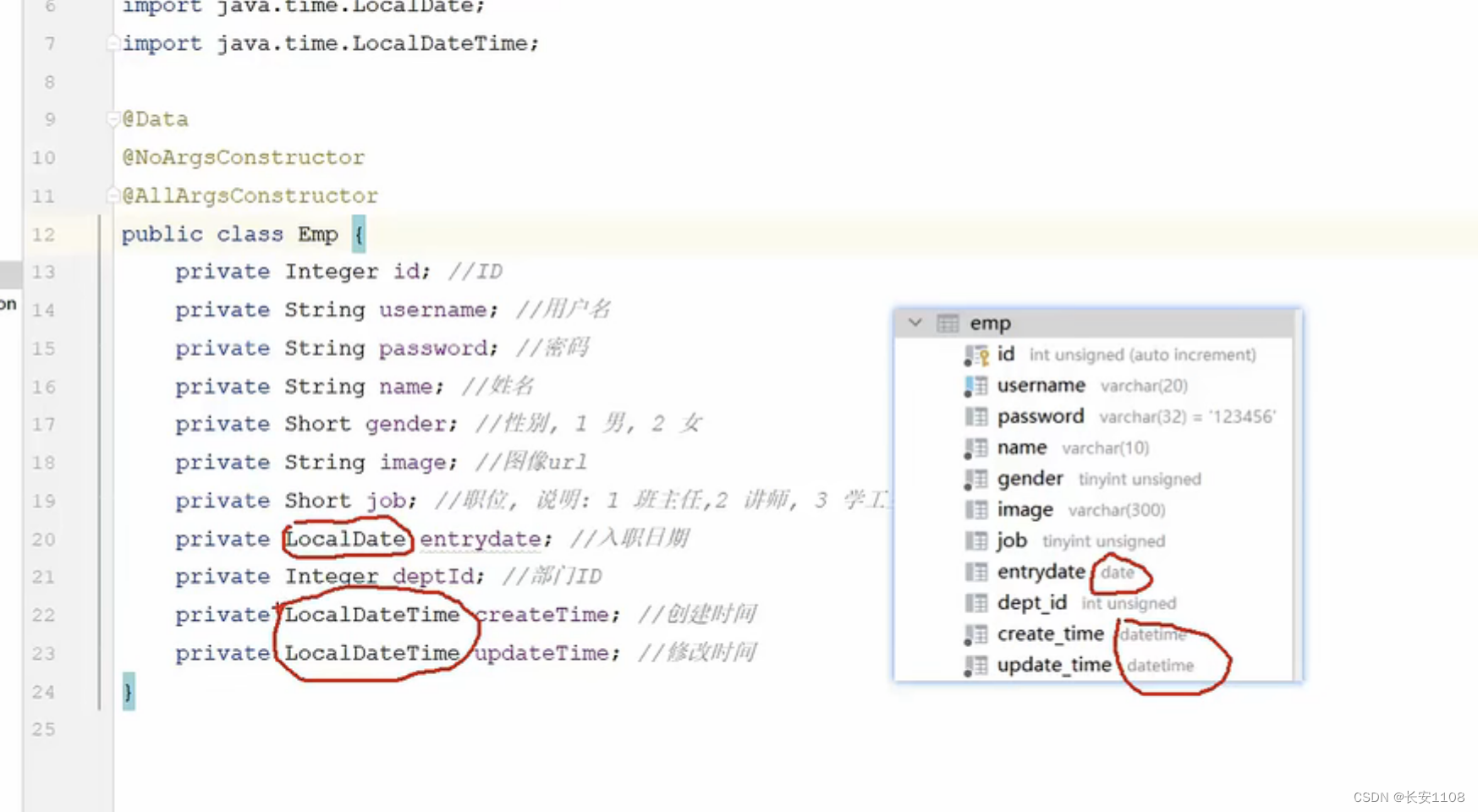Click LocalDateTime type of updateTime field
Viewport: 1478px width, 812px height.
[x=372, y=653]
